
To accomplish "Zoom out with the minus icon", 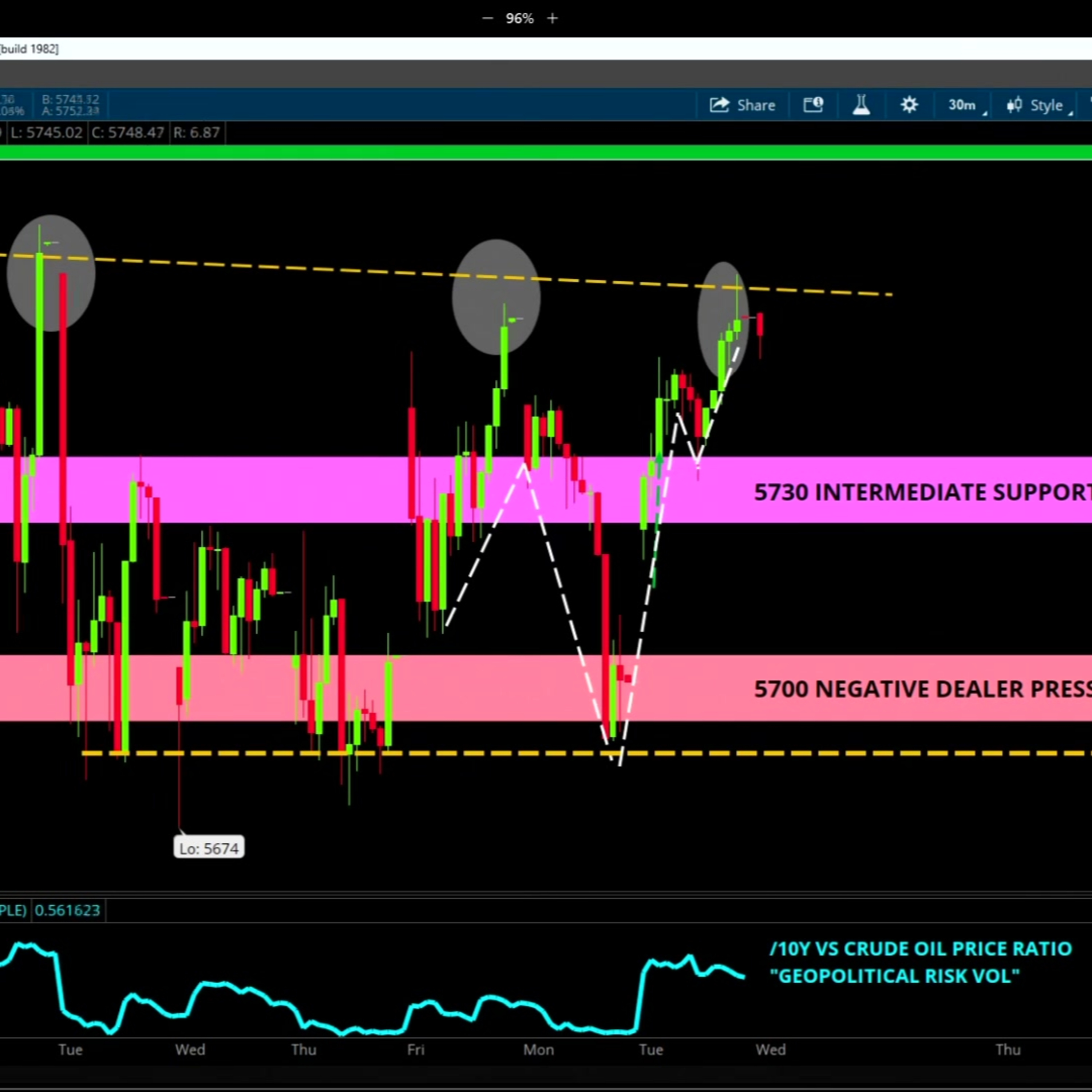I will [x=487, y=19].
